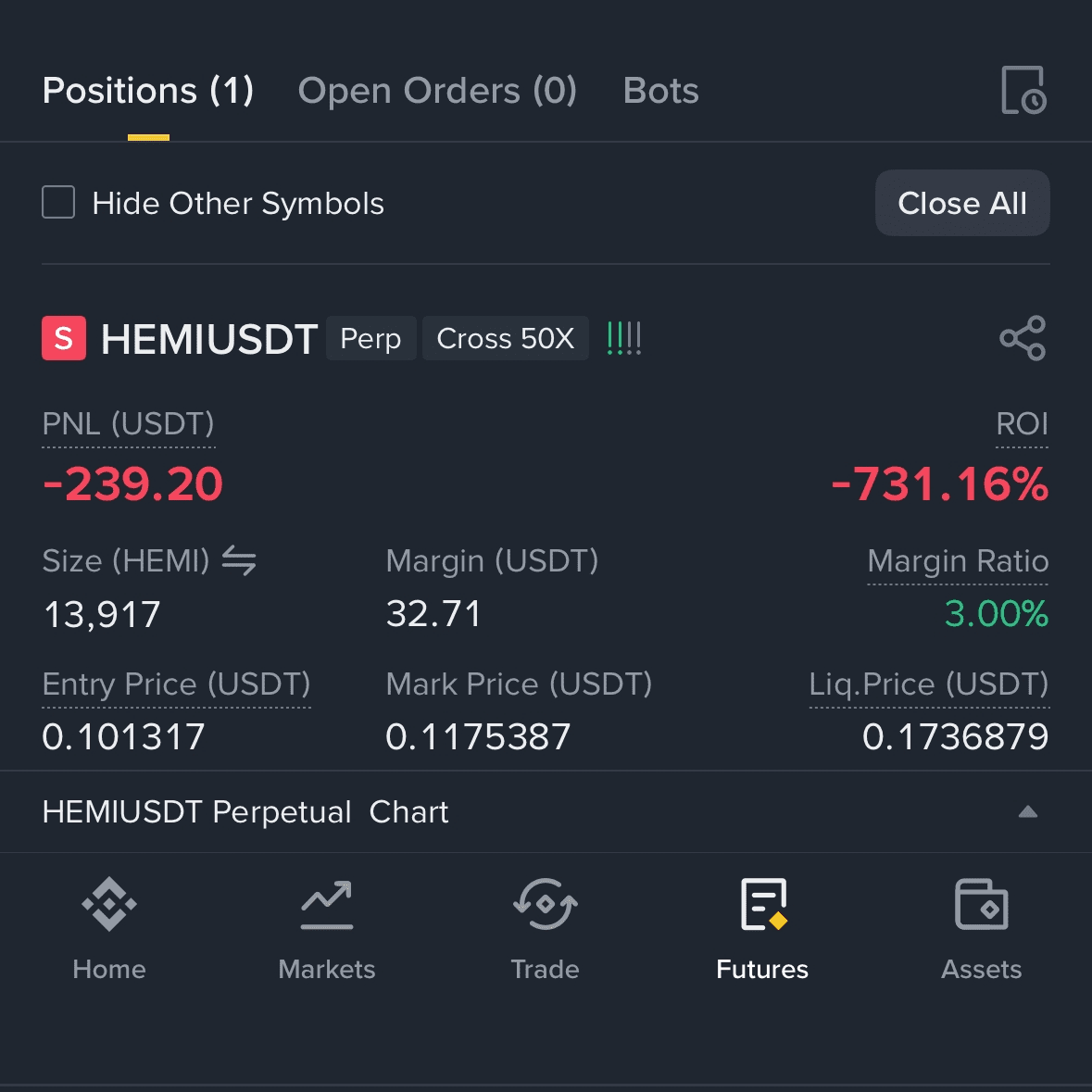Screen dimensions: 1092x1092
Task: Open the Assets wallet icon
Action: (981, 905)
